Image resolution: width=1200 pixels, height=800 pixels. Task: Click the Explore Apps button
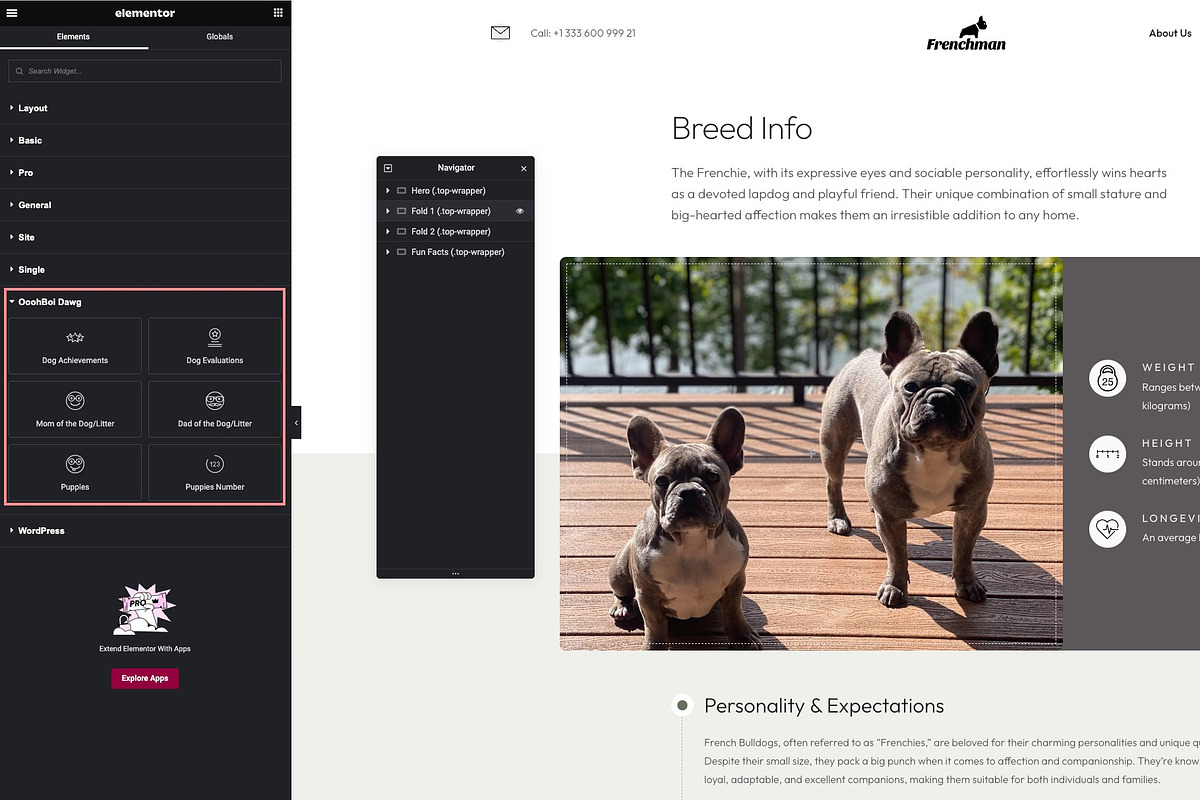tap(145, 678)
